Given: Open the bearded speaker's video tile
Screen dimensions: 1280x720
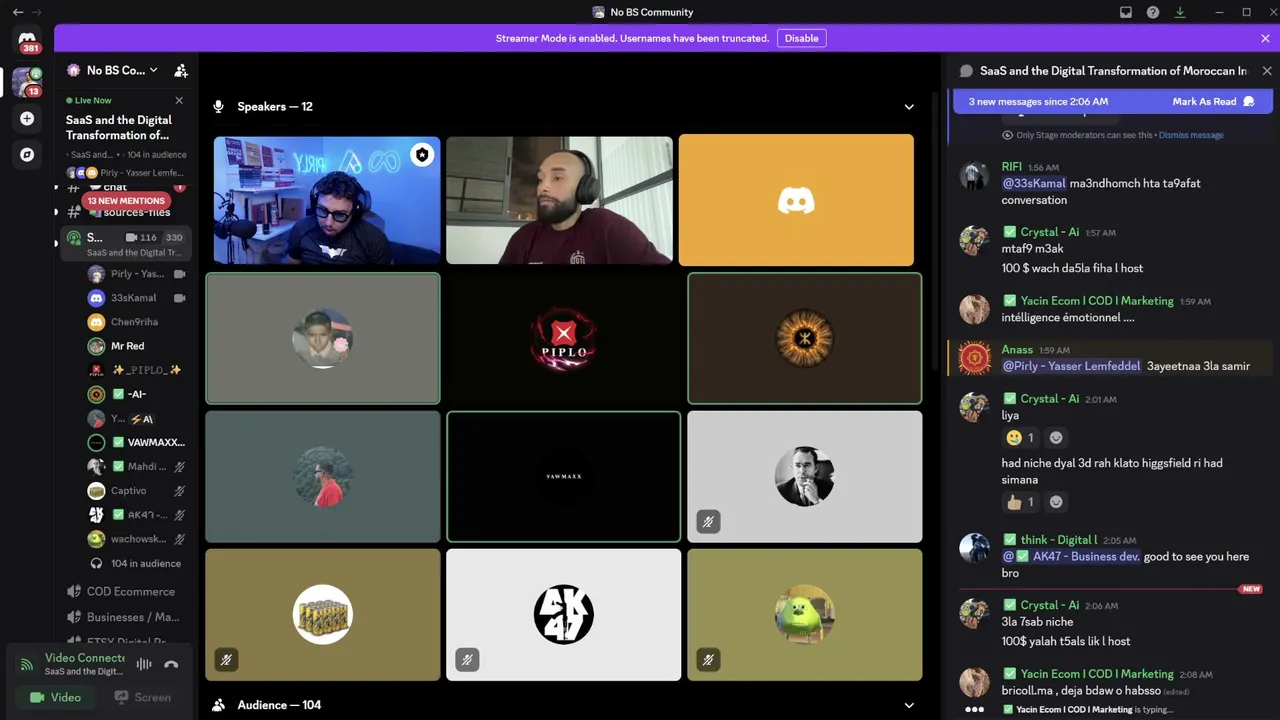Looking at the screenshot, I should click(x=559, y=200).
